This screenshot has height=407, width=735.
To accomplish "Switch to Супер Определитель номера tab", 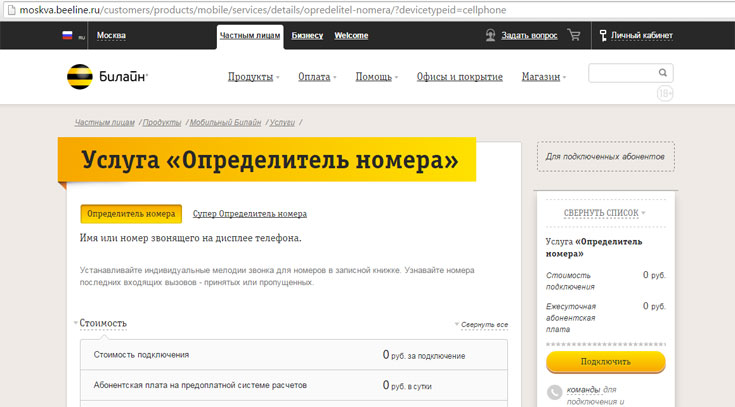I will (x=250, y=214).
